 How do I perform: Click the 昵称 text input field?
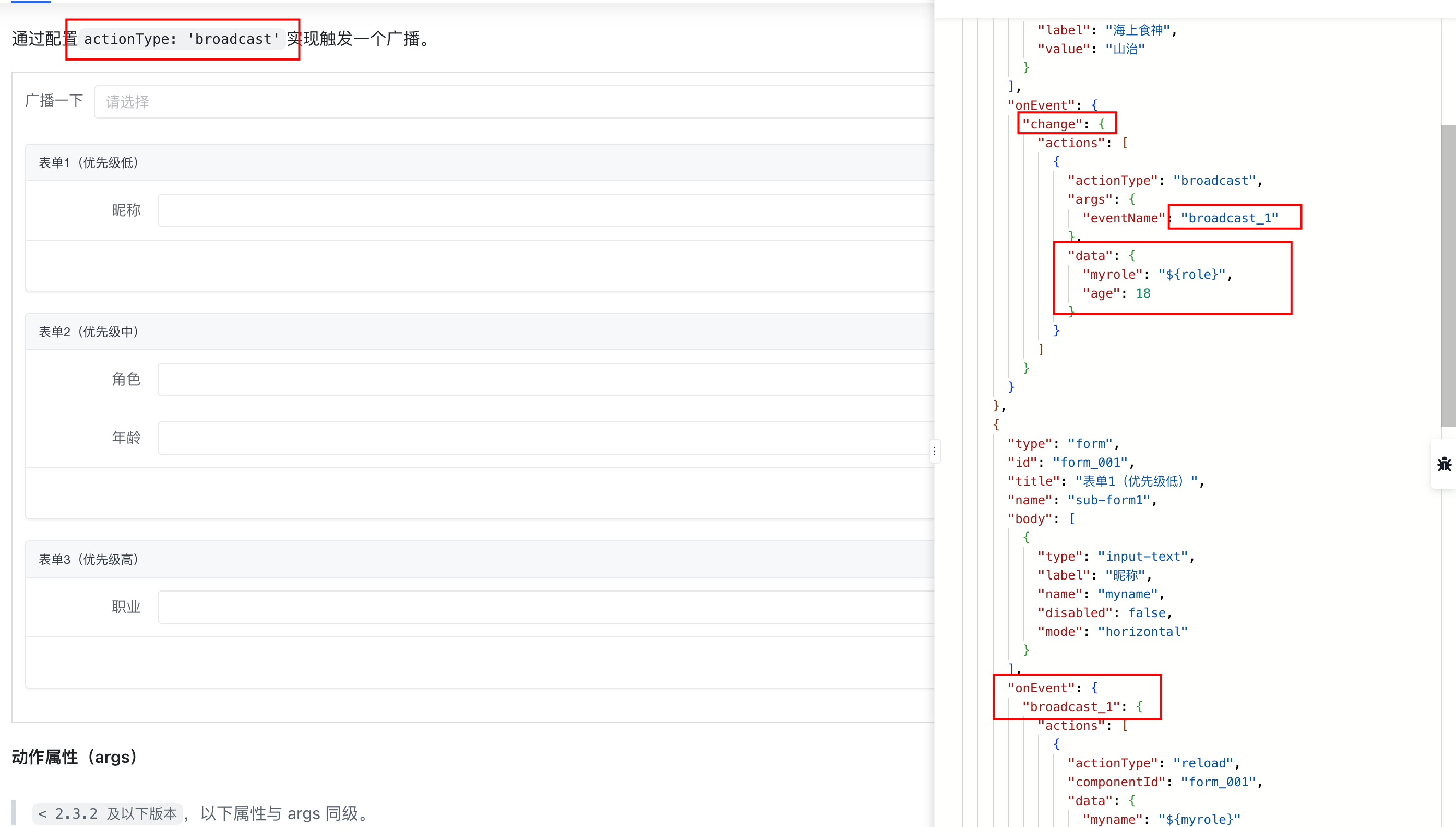545,210
